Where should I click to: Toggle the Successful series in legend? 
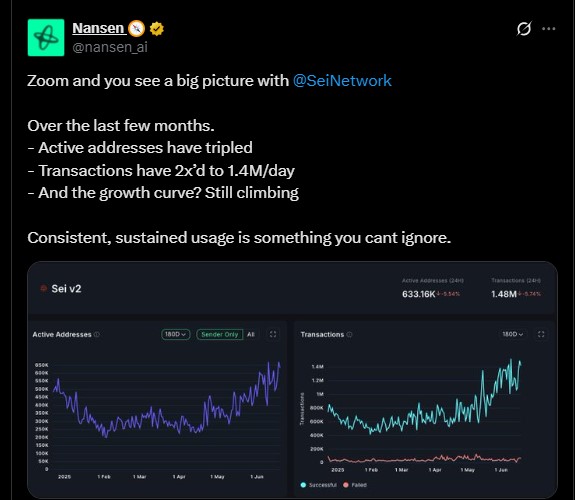point(319,485)
